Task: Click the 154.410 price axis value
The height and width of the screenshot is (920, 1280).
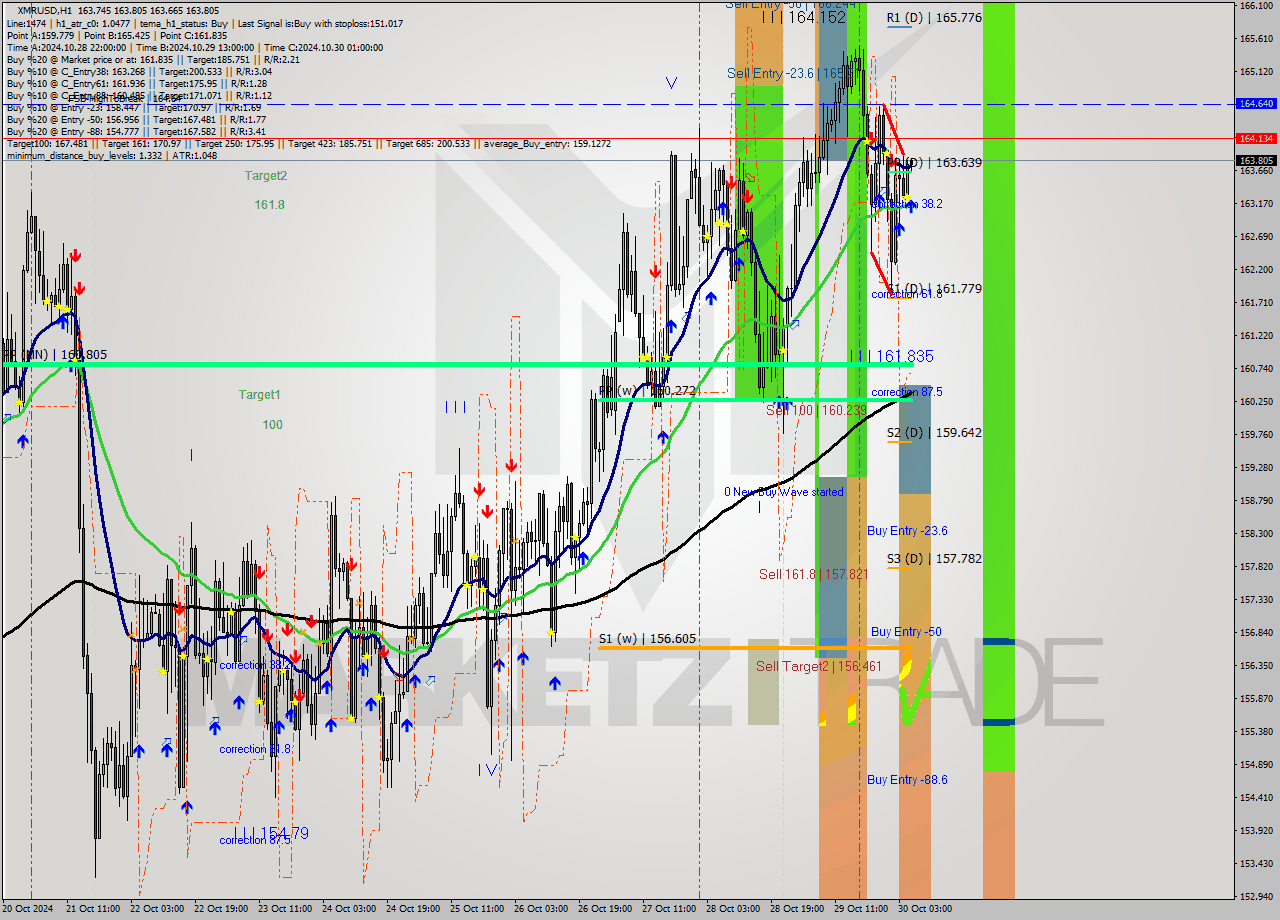Action: (1256, 797)
